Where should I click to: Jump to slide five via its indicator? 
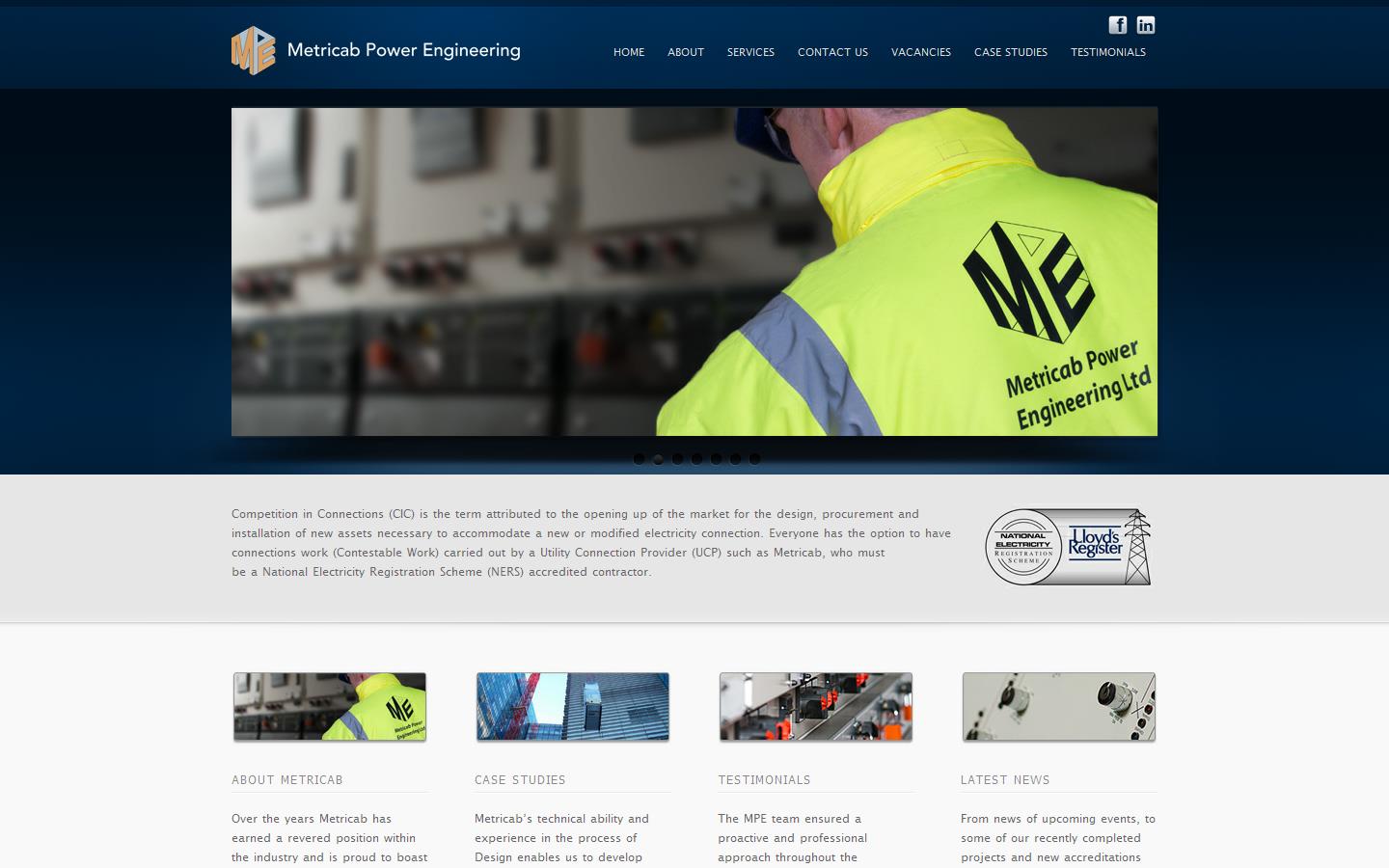[x=716, y=460]
